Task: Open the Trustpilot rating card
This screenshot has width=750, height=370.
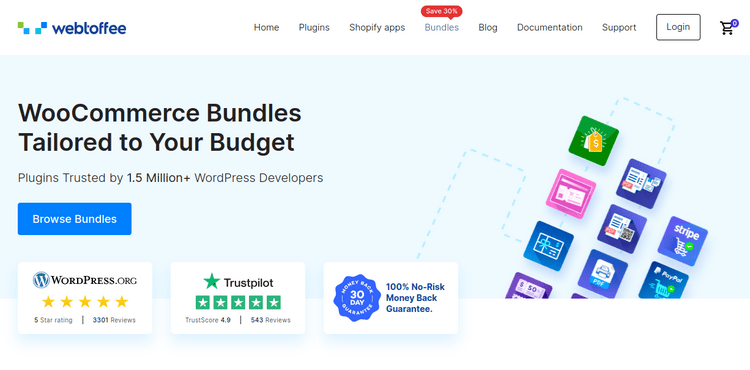Action: click(238, 298)
